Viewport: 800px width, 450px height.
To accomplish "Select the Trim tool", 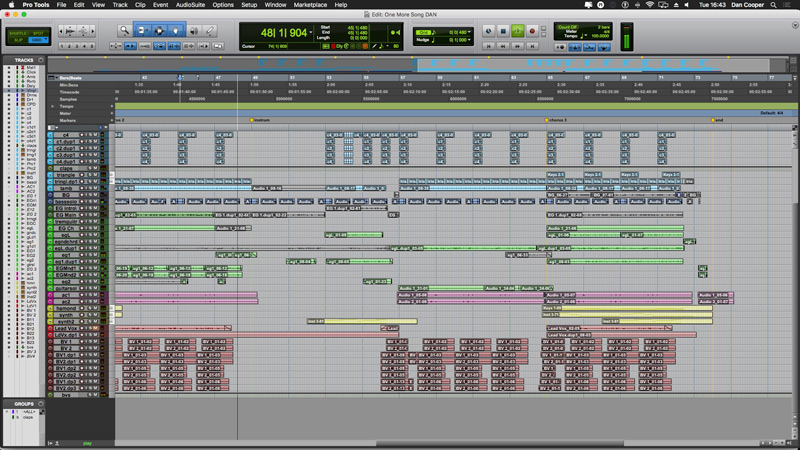I will (142, 31).
